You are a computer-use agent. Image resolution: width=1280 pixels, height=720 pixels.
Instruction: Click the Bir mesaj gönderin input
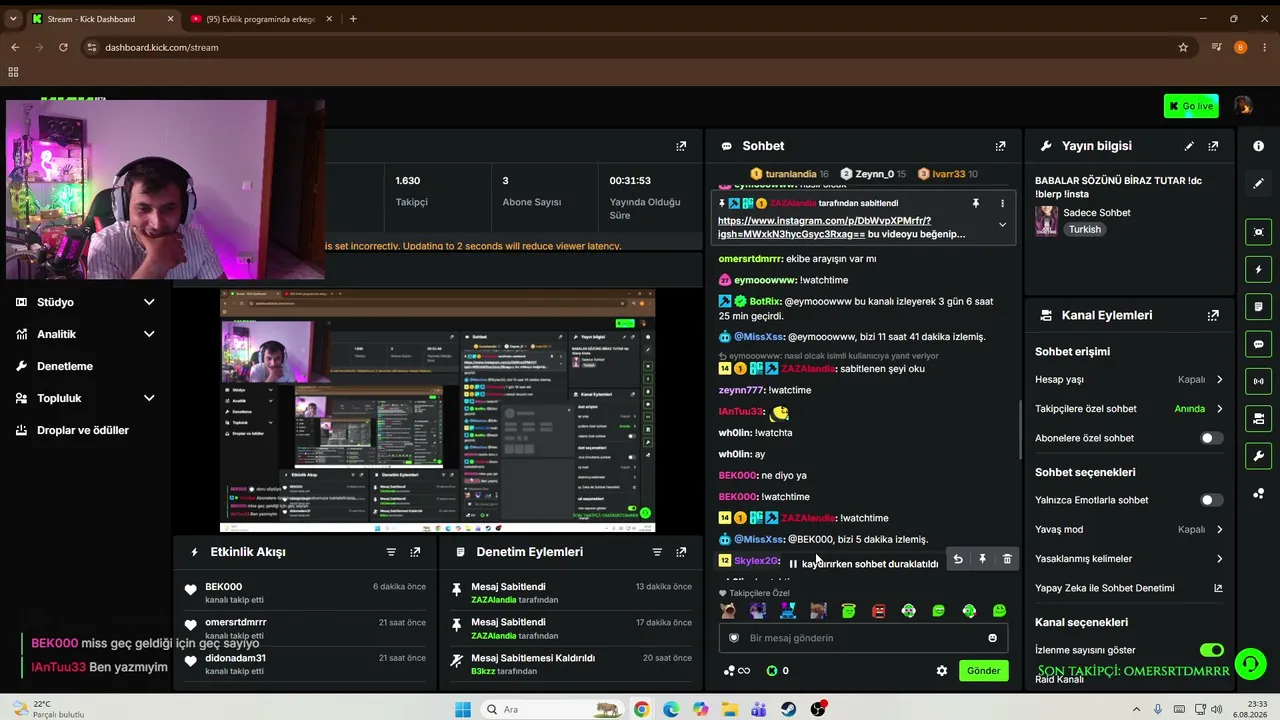[861, 638]
